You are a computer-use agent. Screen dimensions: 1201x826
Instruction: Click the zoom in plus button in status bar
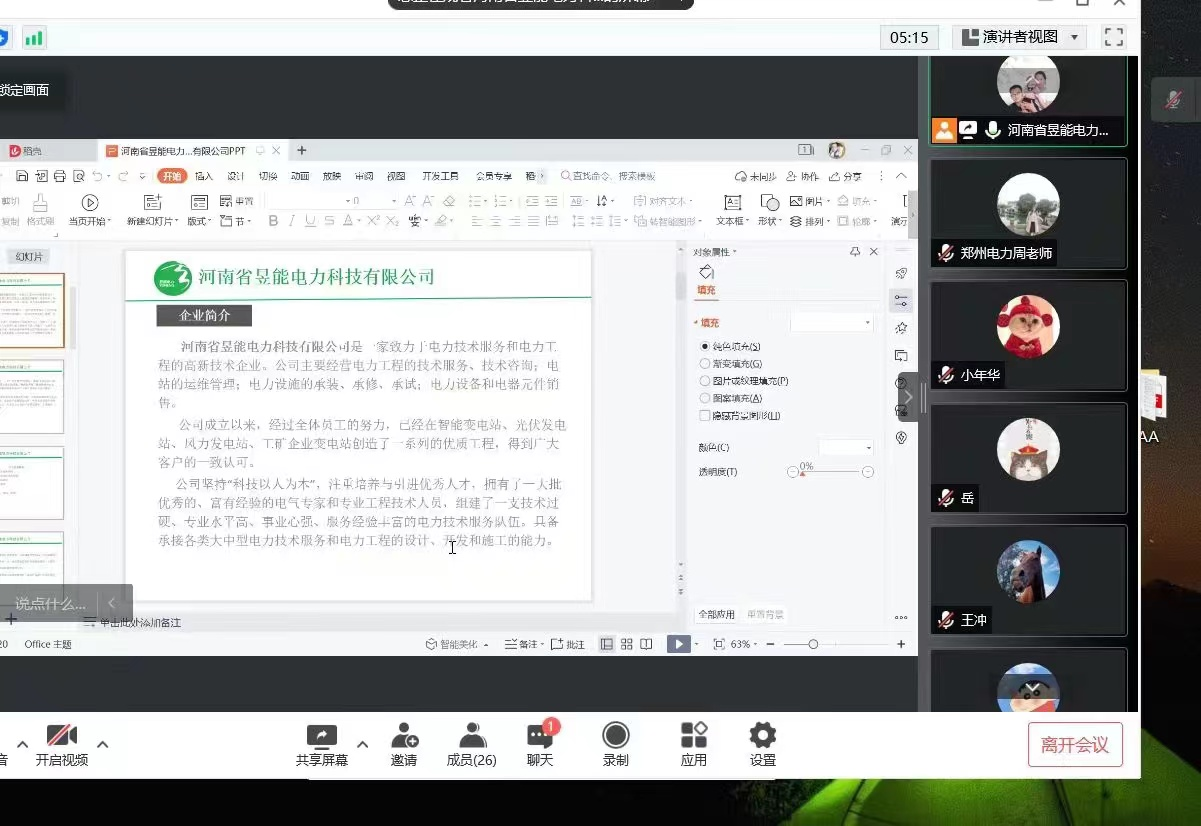pyautogui.click(x=901, y=644)
